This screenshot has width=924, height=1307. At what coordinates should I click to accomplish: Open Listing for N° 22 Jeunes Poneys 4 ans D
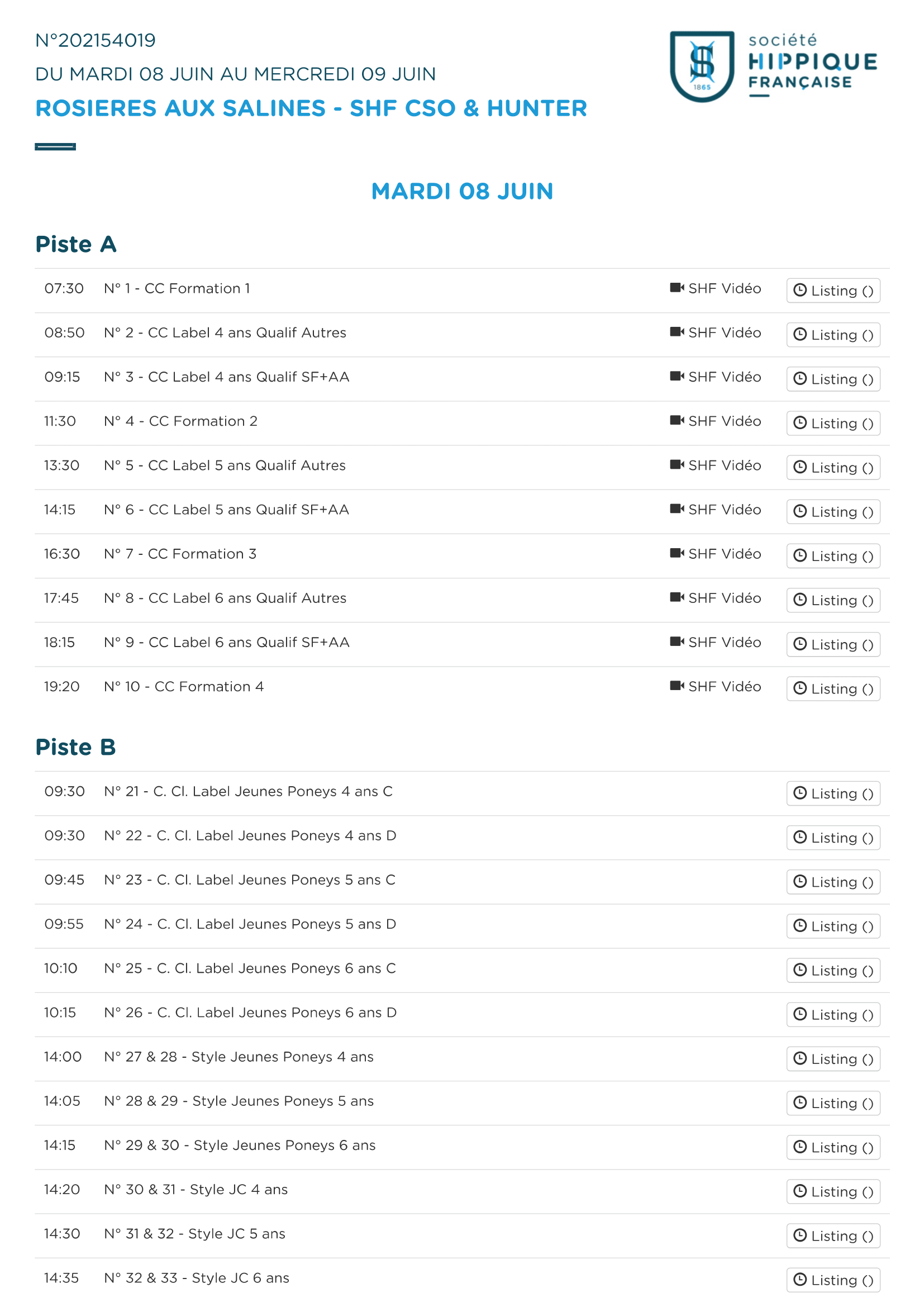tap(833, 838)
